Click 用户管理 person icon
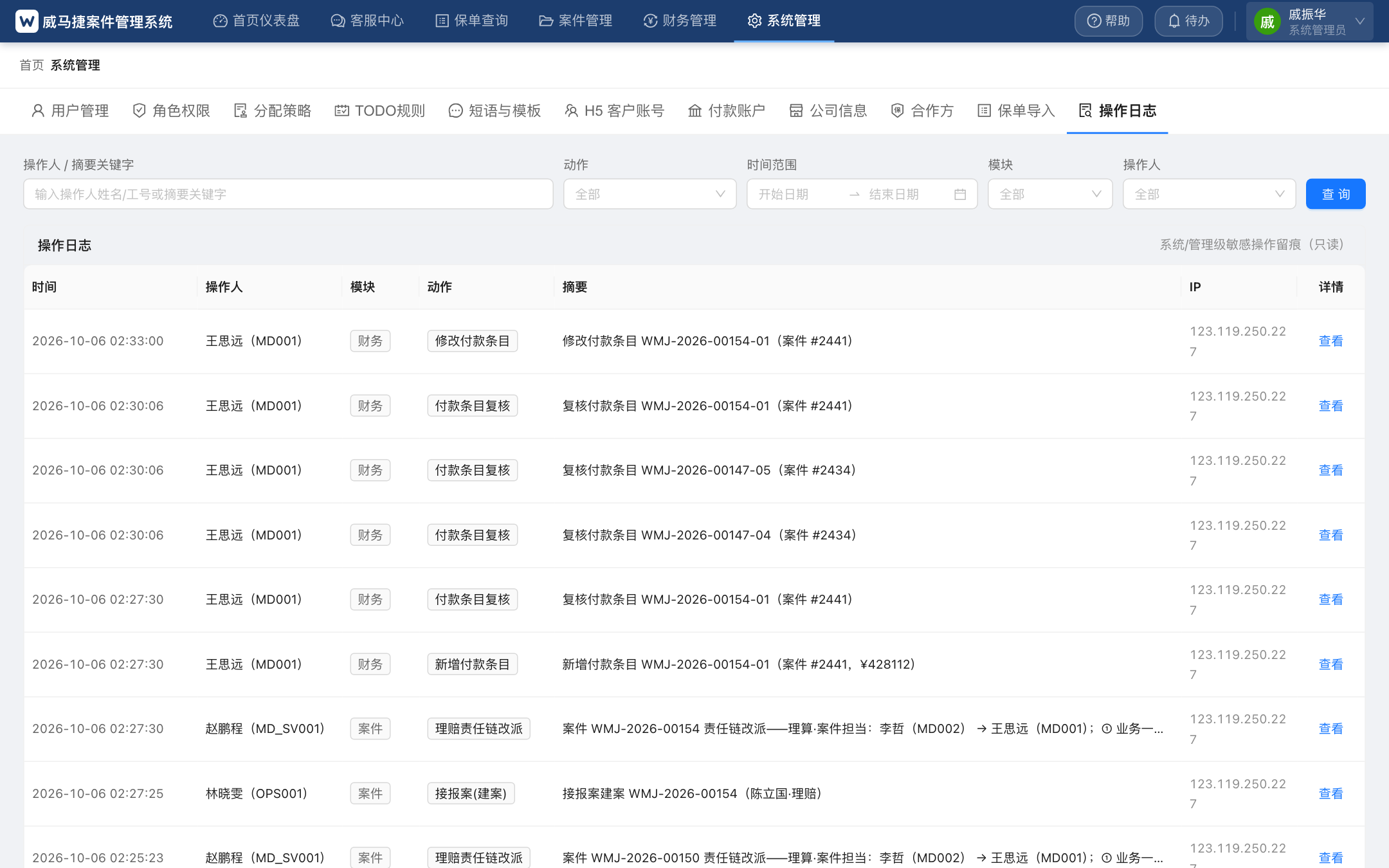Image resolution: width=1389 pixels, height=868 pixels. pos(38,111)
